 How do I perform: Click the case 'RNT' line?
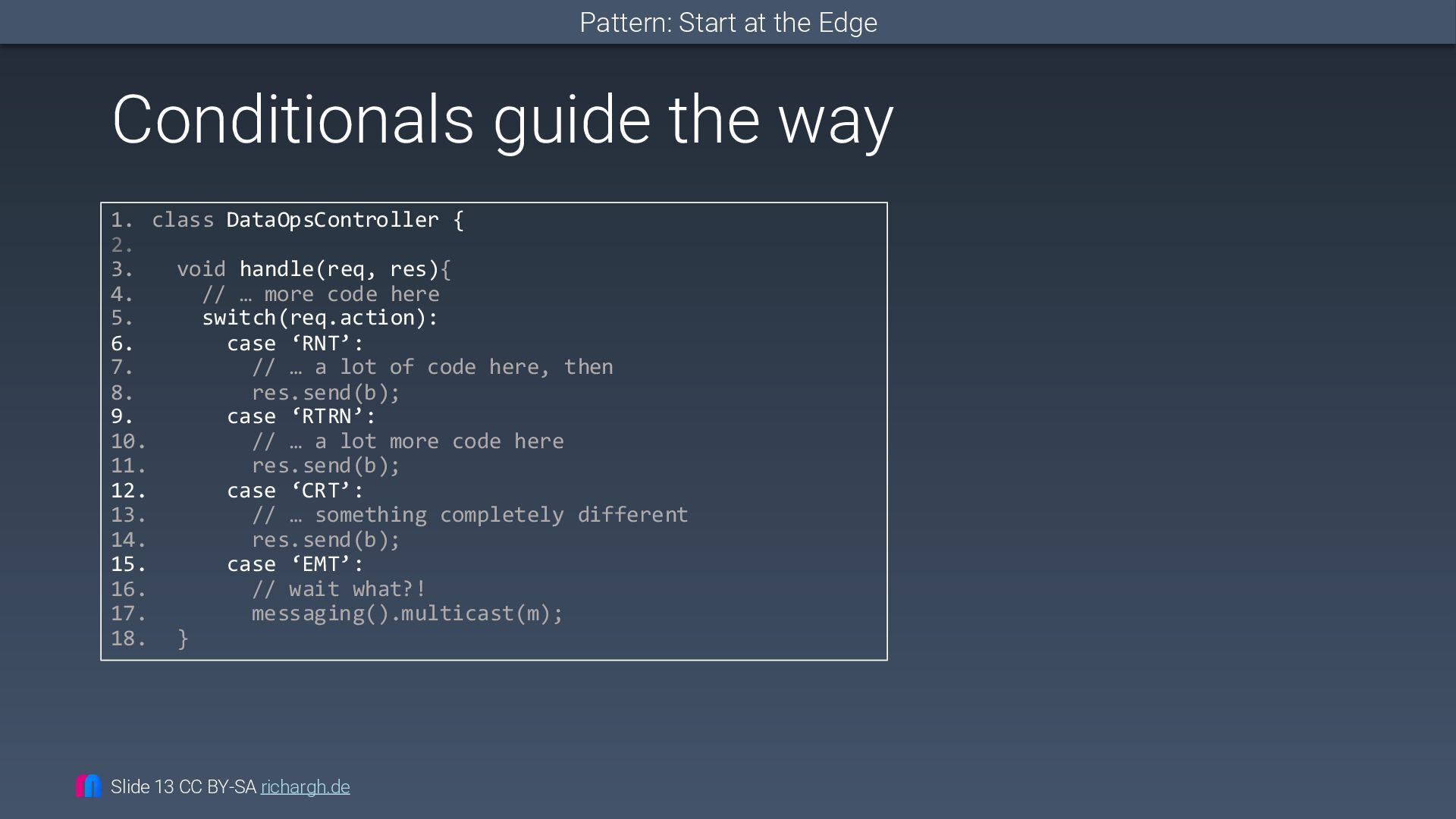click(295, 344)
